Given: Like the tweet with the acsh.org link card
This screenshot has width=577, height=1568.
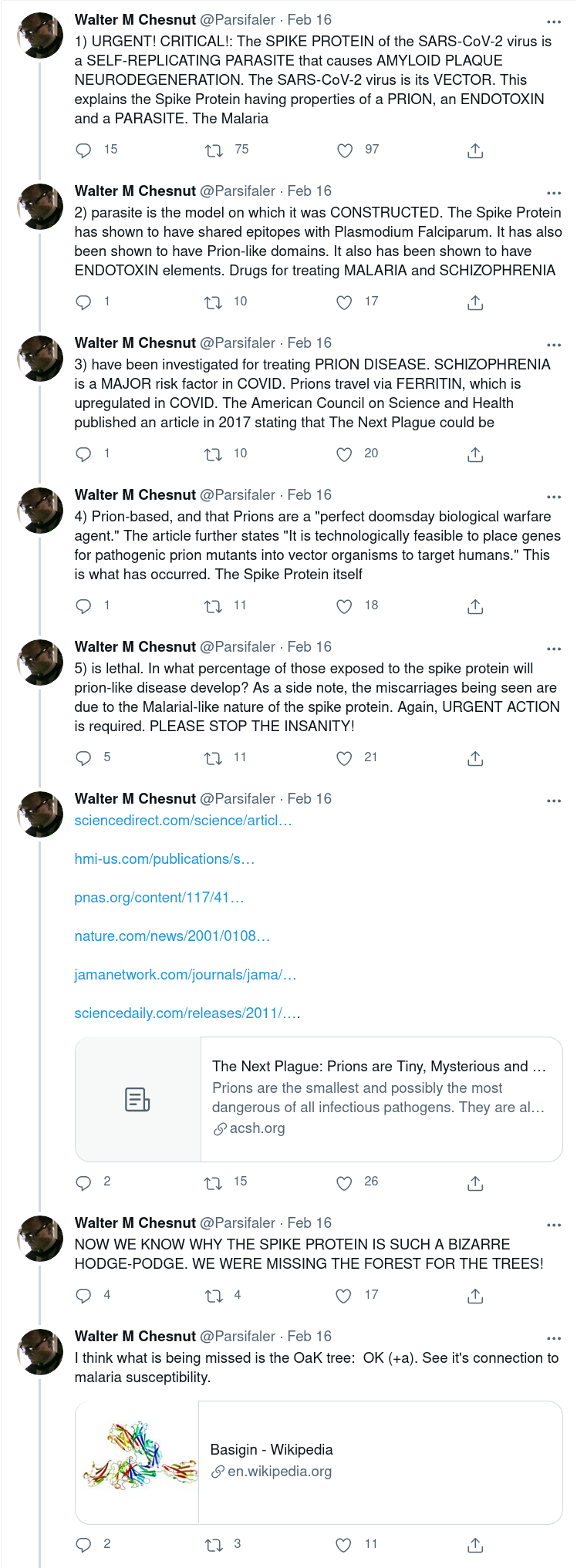Looking at the screenshot, I should [x=344, y=1182].
